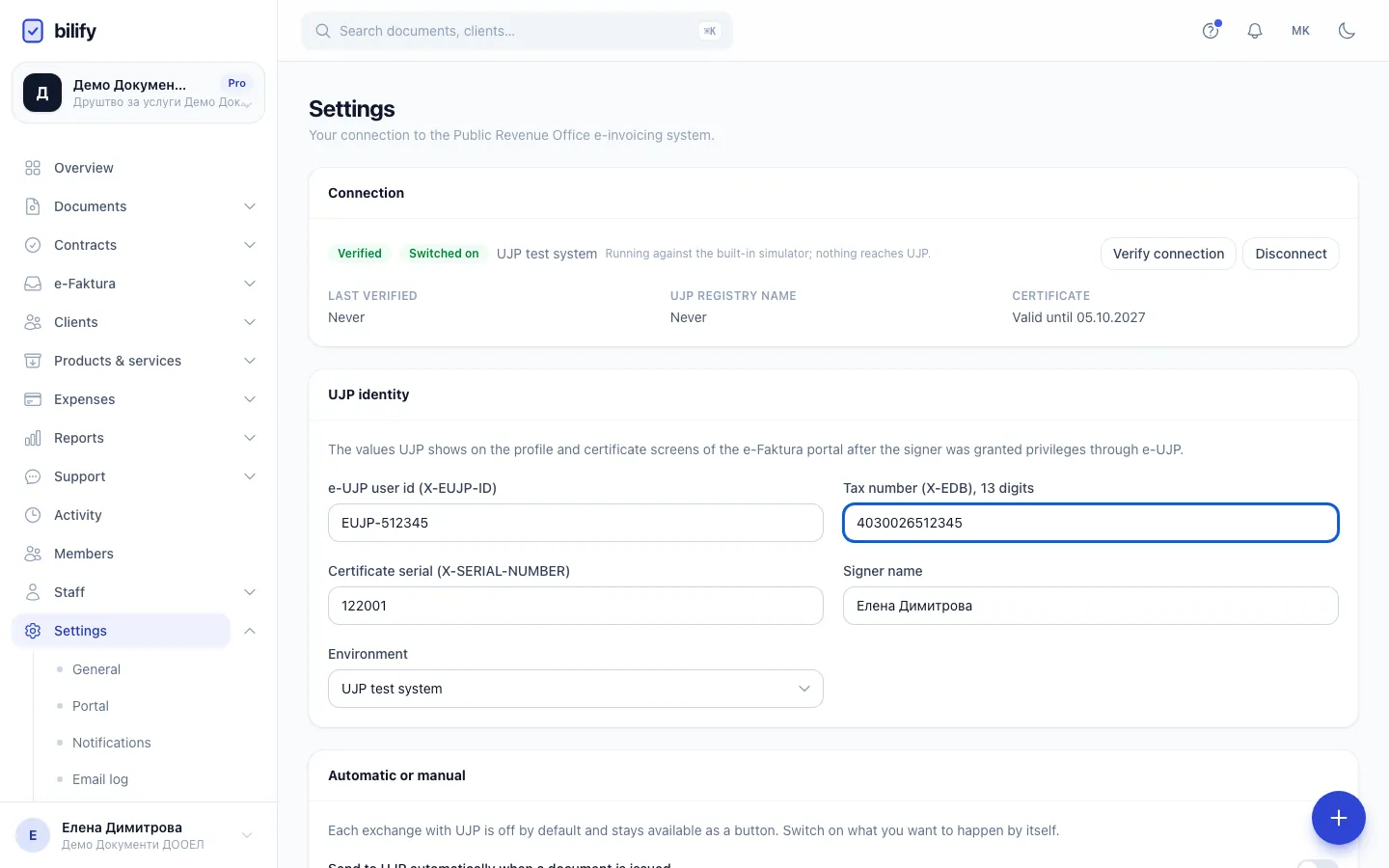
Task: Focus the search documents, clients box
Action: (517, 31)
